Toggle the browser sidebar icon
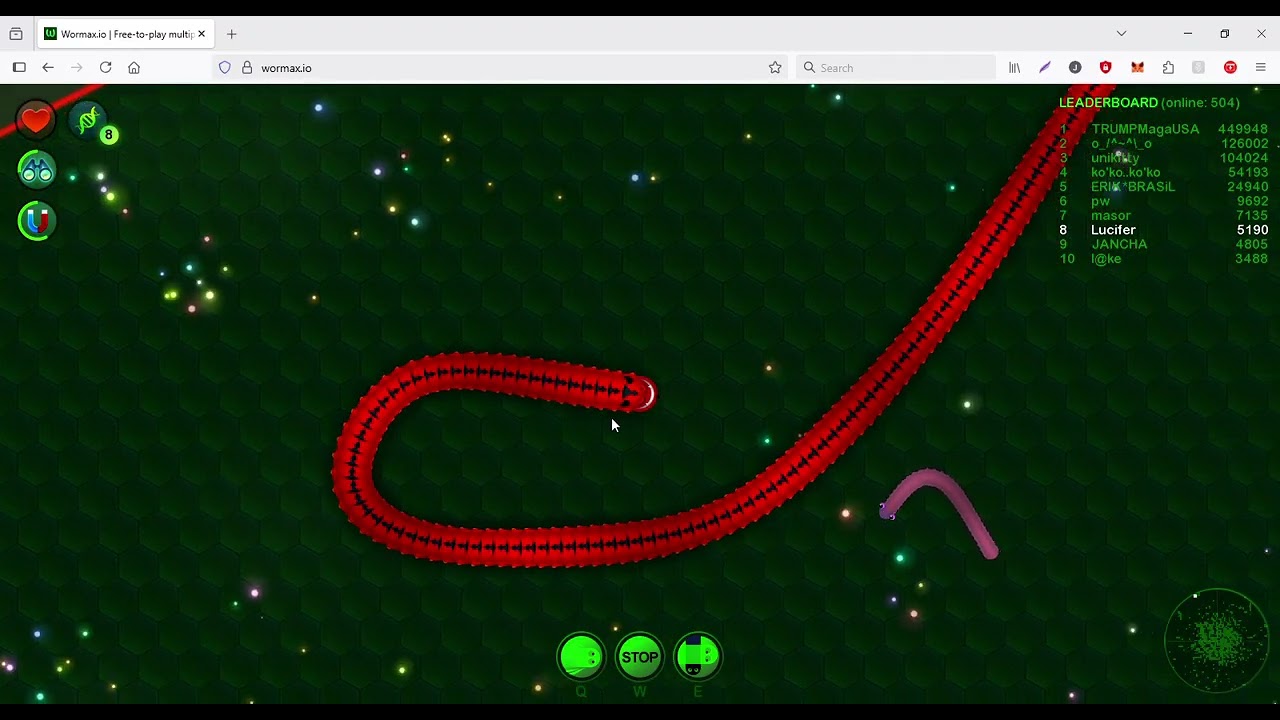 pos(19,68)
